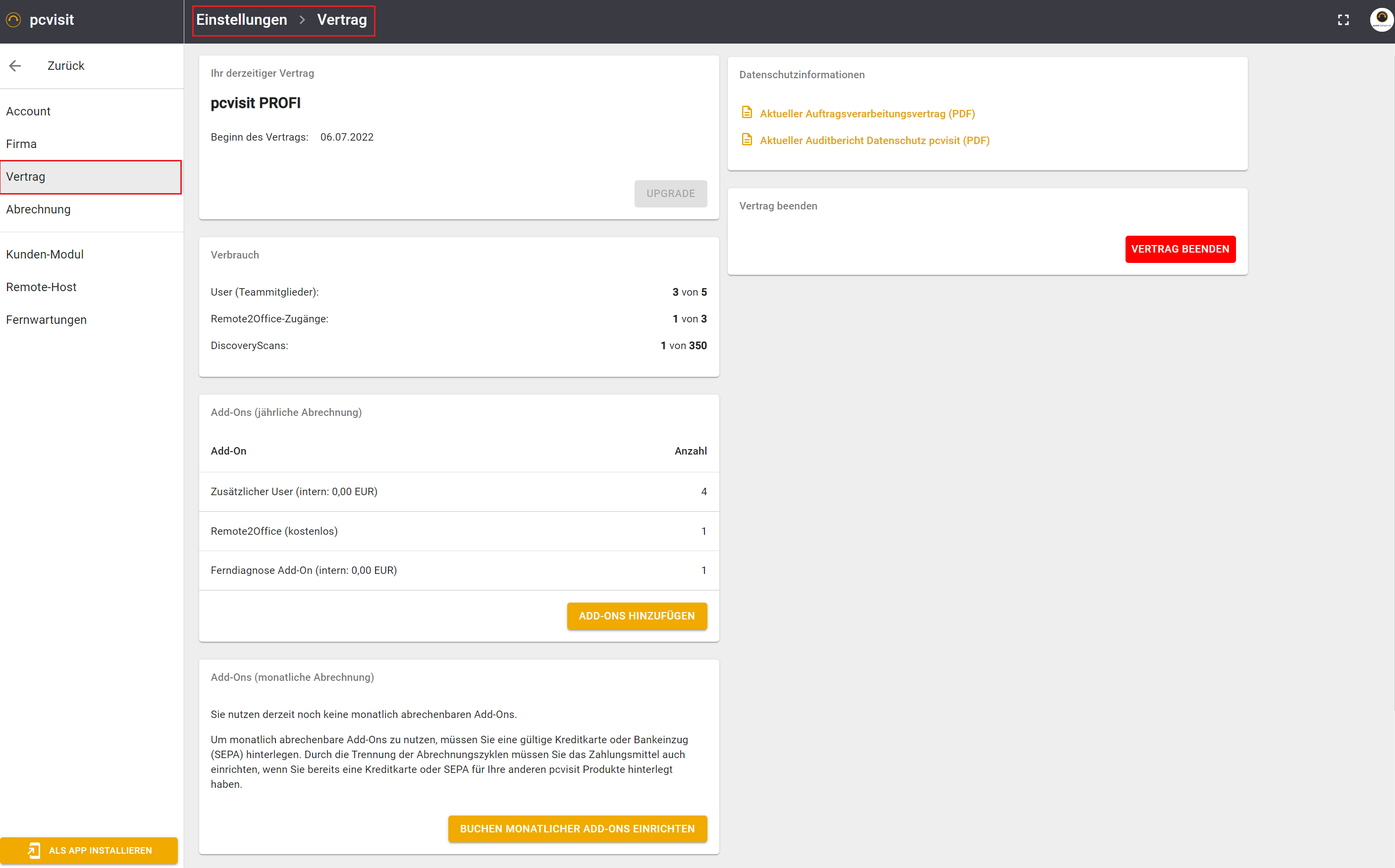Click the breadcrumb chevron separator
The image size is (1395, 868).
click(x=302, y=20)
